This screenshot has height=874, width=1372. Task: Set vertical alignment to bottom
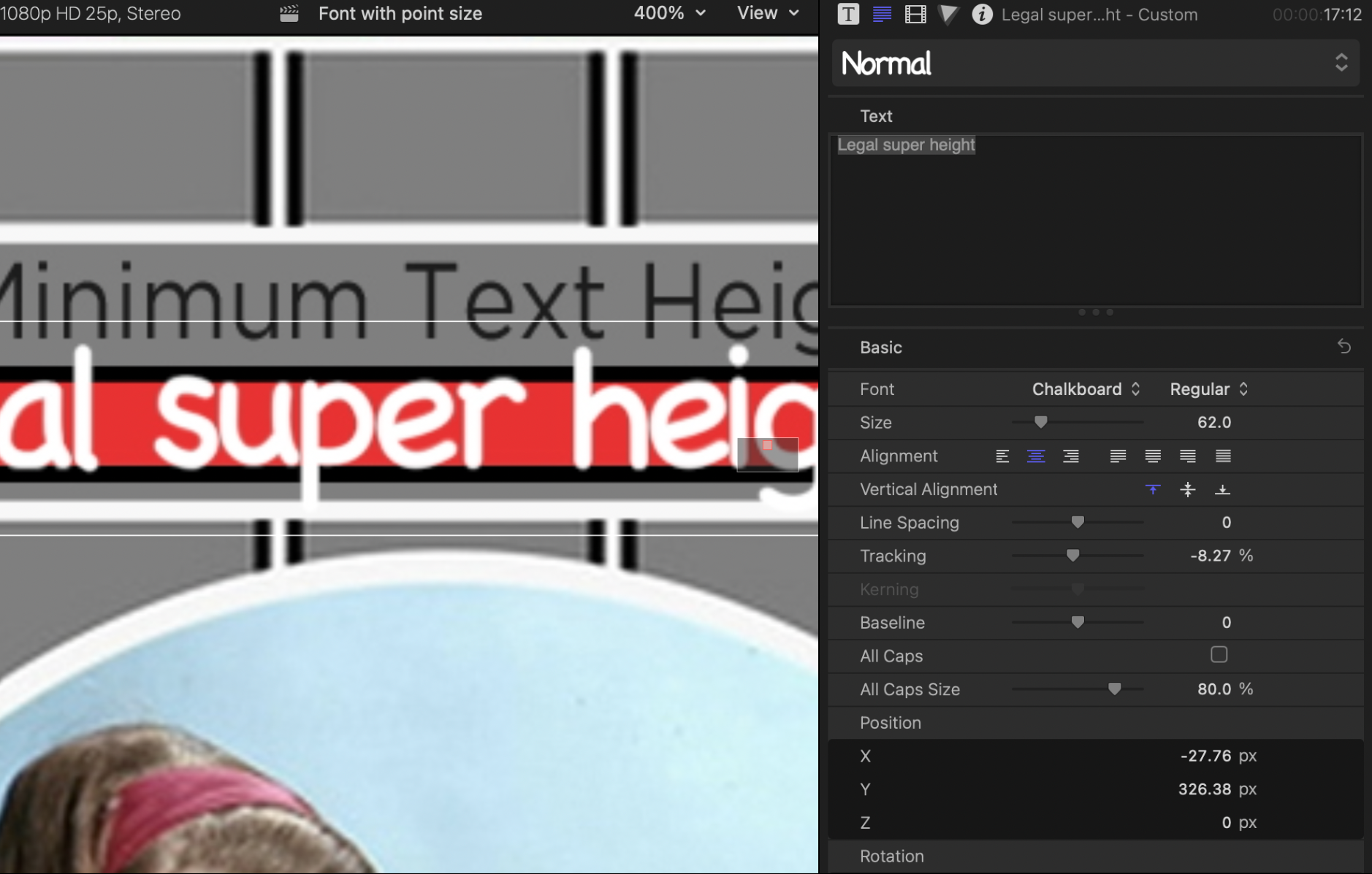tap(1222, 489)
